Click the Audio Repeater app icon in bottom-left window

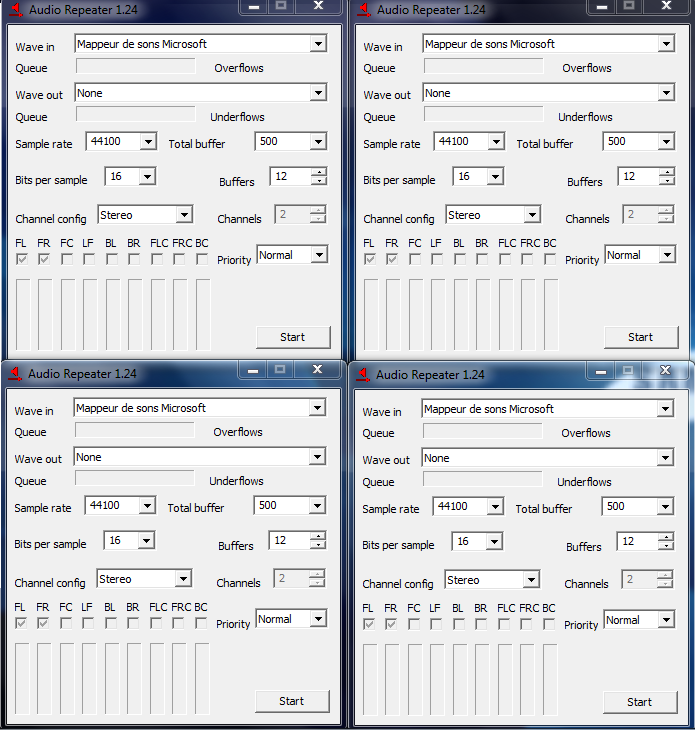tap(15, 373)
